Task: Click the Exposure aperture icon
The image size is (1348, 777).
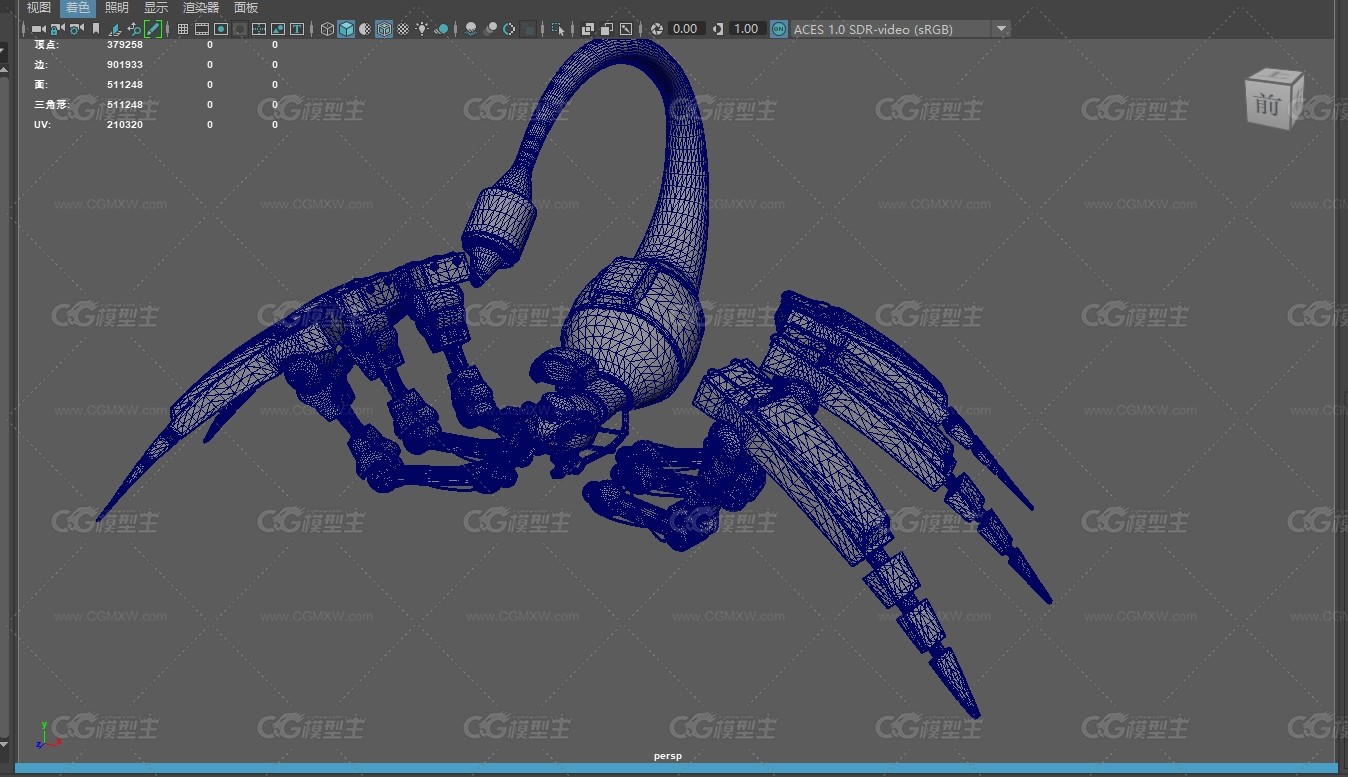Action: click(x=657, y=29)
